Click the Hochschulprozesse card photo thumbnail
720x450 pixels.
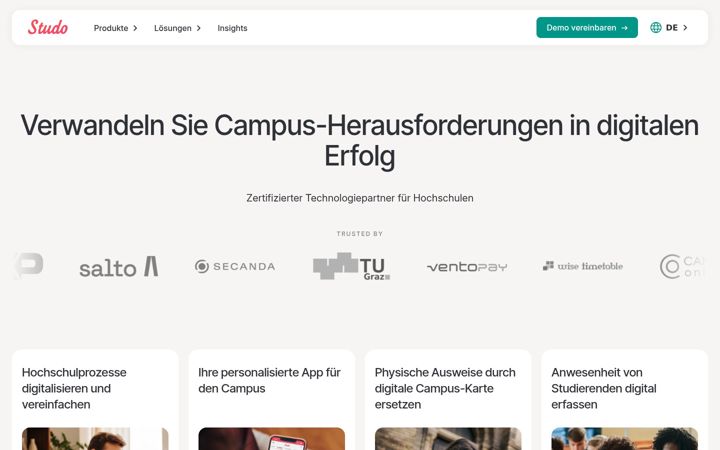point(95,439)
